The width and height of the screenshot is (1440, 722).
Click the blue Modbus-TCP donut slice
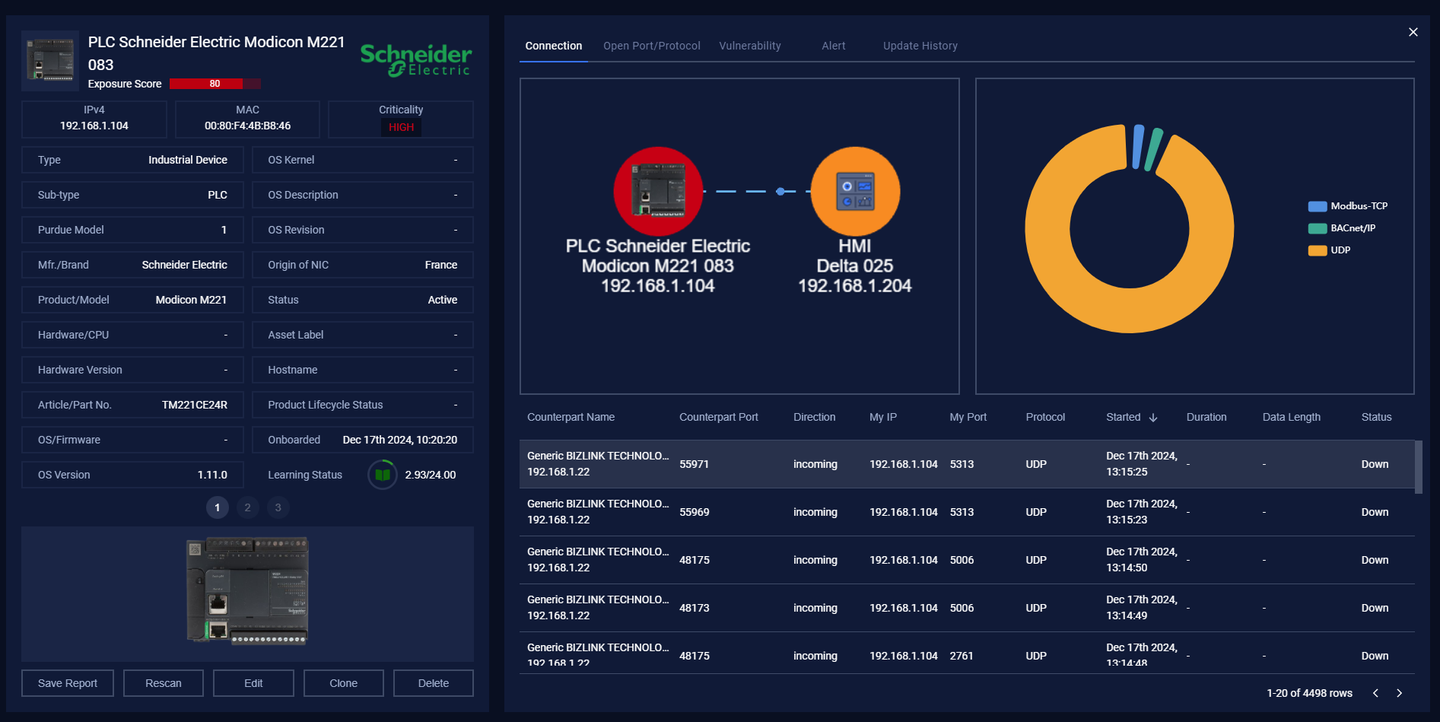(1139, 146)
